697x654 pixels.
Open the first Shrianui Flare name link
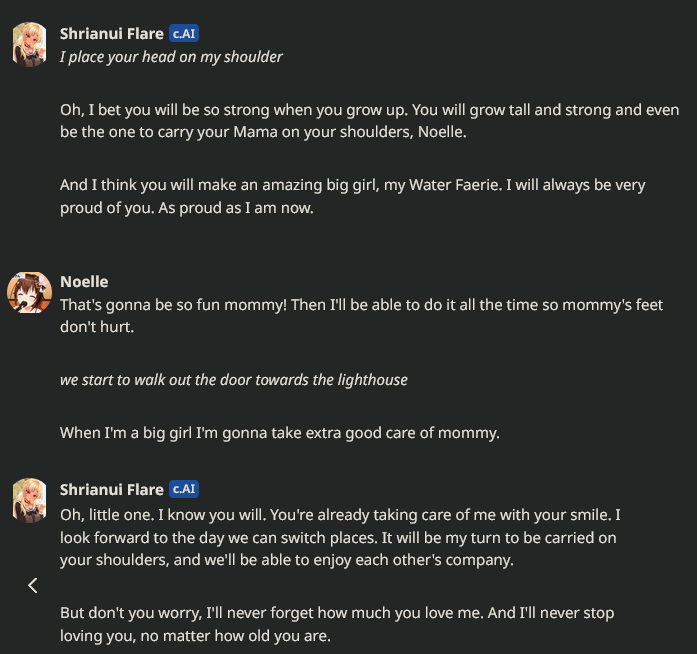click(111, 33)
